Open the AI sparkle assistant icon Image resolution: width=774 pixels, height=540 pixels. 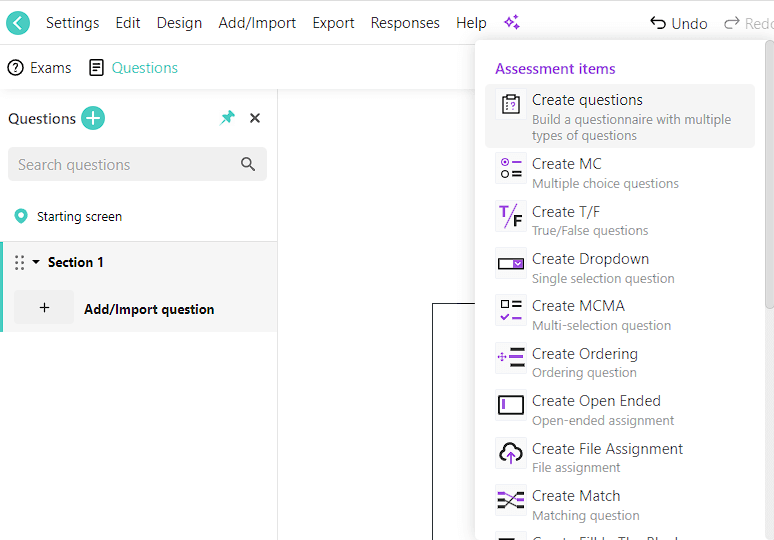(x=511, y=23)
